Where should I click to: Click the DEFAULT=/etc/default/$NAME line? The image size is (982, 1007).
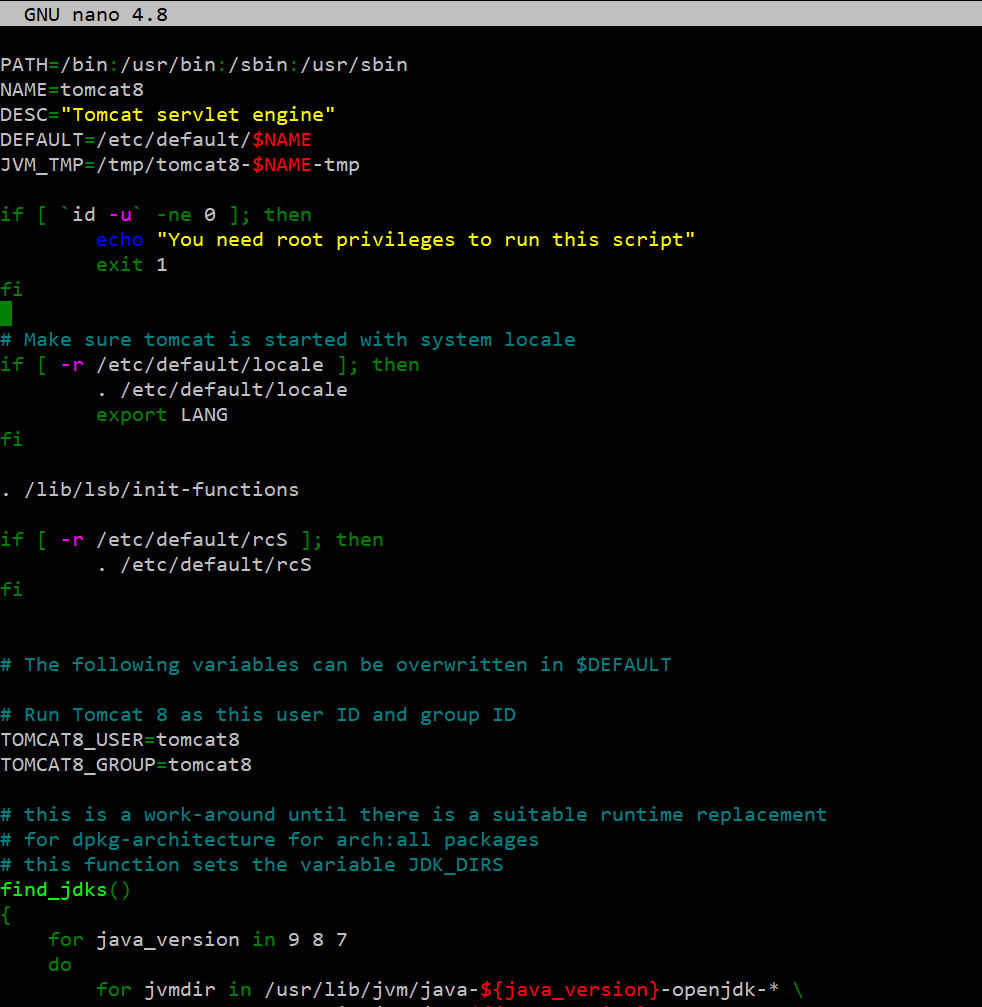156,140
